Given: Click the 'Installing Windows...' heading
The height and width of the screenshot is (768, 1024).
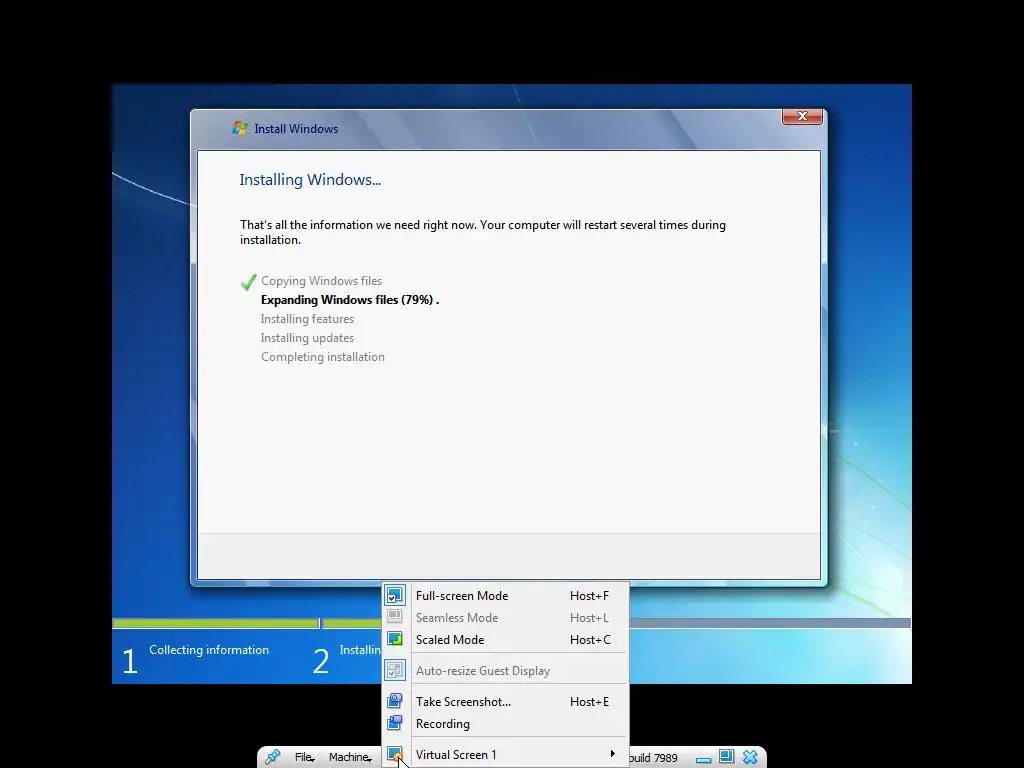Looking at the screenshot, I should pyautogui.click(x=310, y=180).
